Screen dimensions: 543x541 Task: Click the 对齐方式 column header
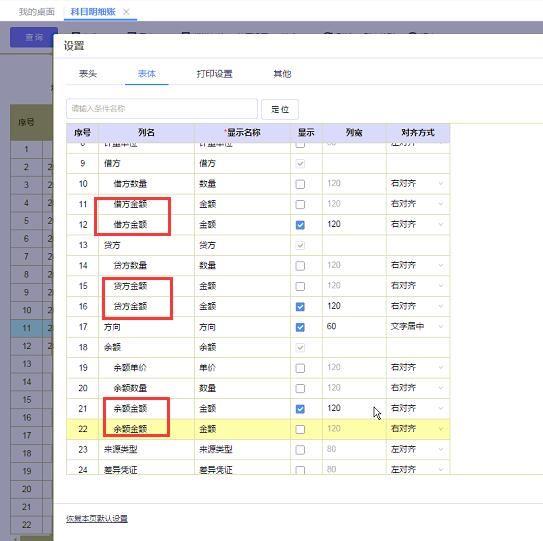coord(418,132)
